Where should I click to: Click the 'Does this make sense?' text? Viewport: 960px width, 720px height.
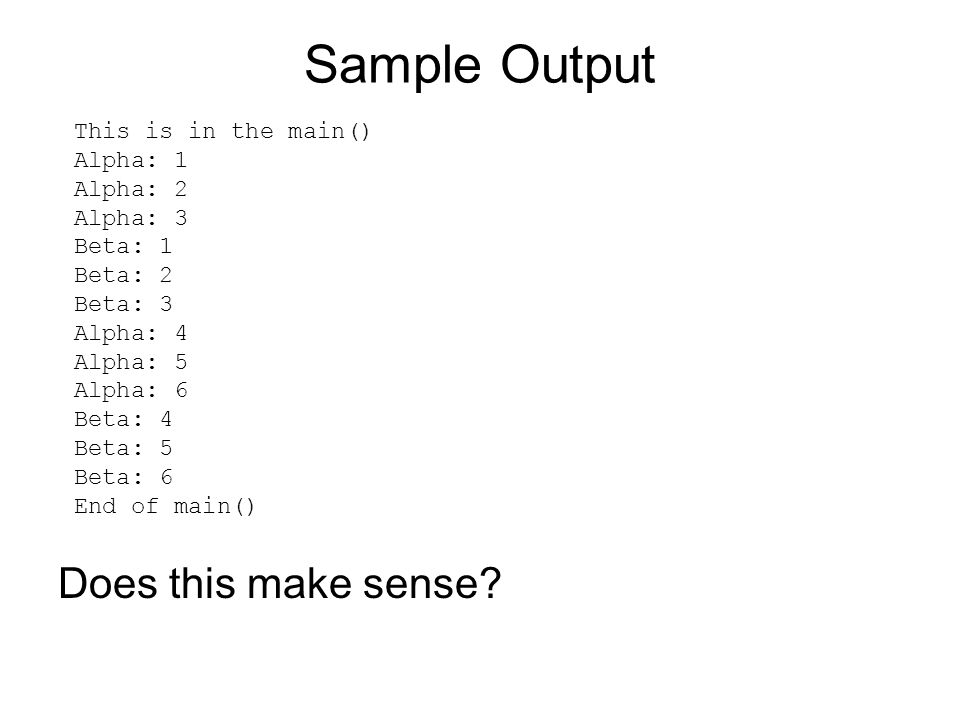[280, 583]
